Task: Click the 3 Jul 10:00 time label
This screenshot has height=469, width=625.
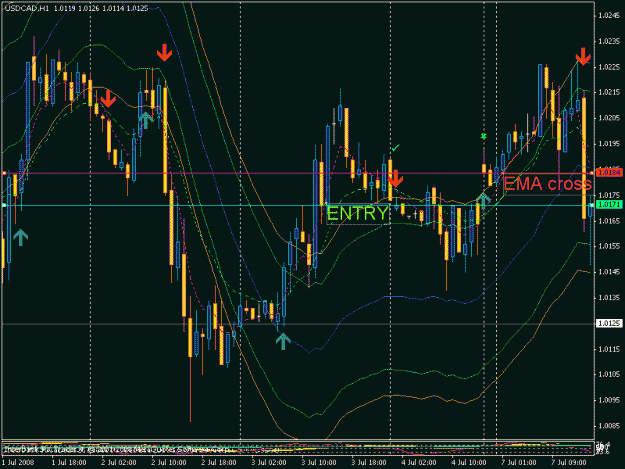Action: (x=318, y=463)
